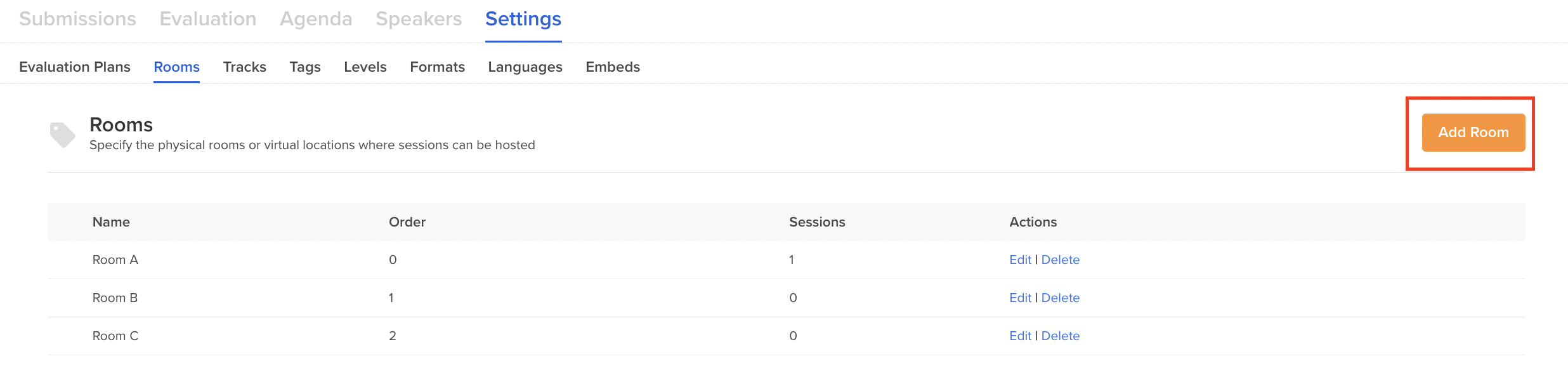Open the Speakers tab

tap(419, 19)
